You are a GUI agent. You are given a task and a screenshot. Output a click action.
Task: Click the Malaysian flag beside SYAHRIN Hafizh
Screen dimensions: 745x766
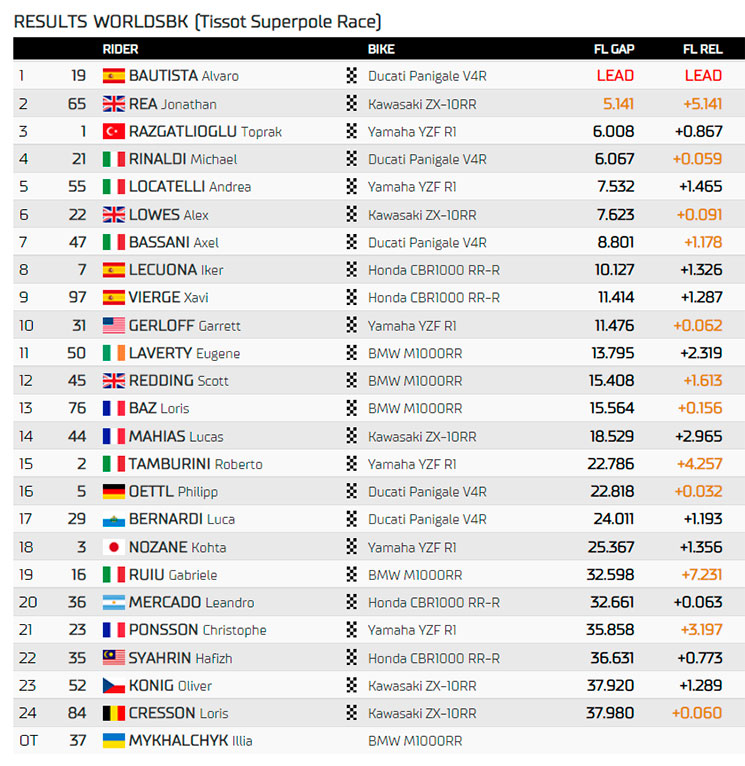[113, 658]
